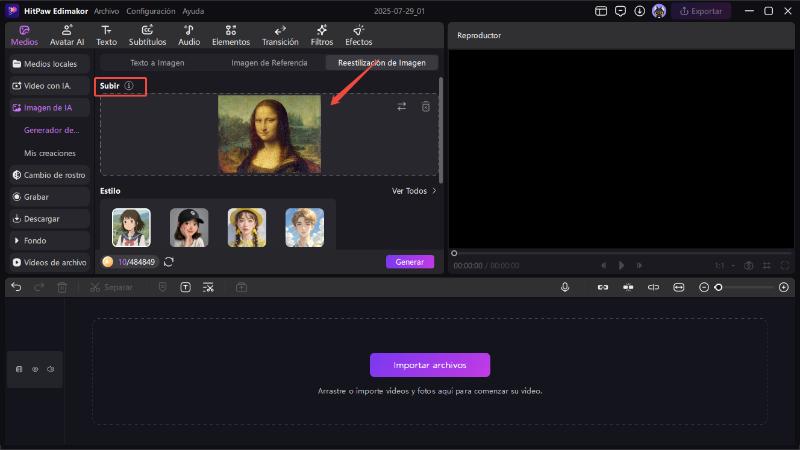Start voice recording with microphone

tap(565, 287)
